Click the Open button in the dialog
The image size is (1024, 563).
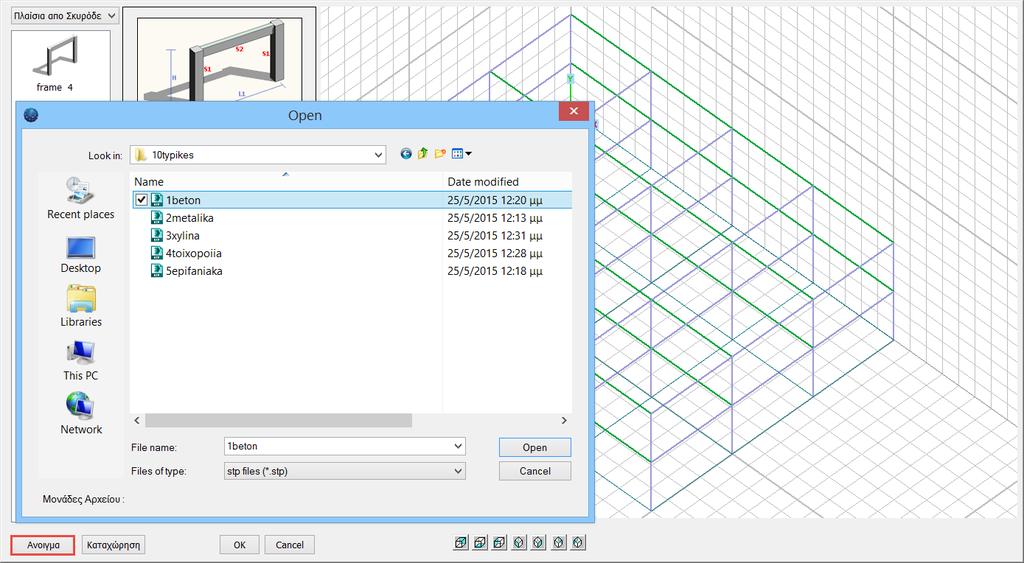[535, 447]
